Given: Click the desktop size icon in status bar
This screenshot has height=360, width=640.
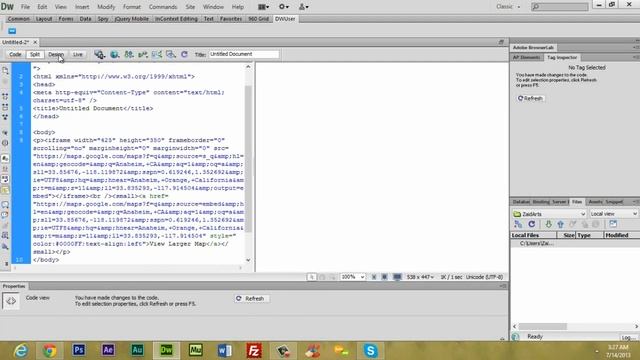Looking at the screenshot, I should click(x=397, y=277).
